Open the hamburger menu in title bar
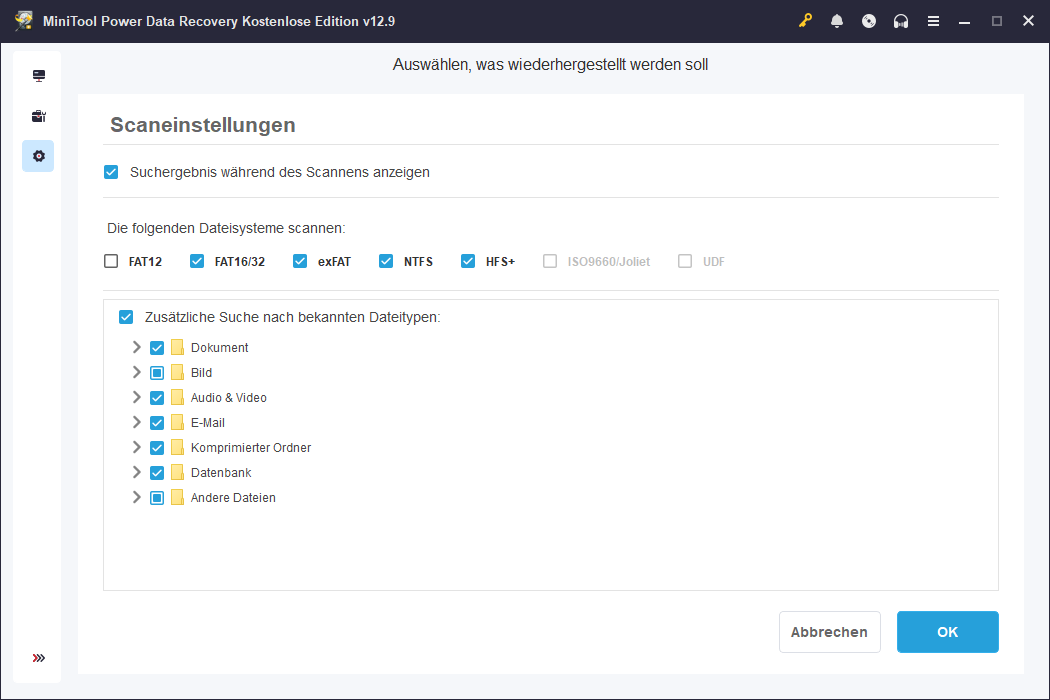This screenshot has height=700, width=1050. coord(933,21)
